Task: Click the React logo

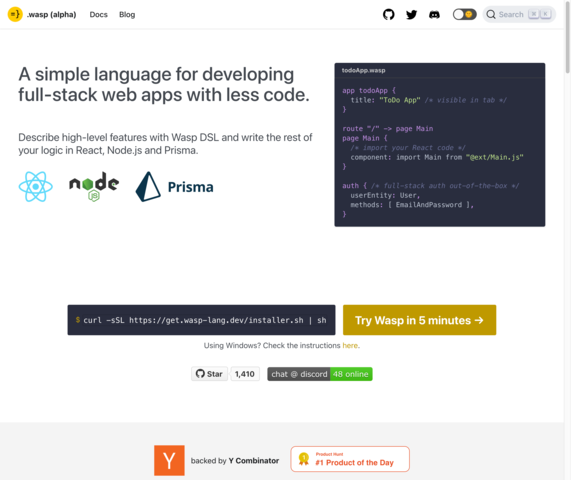Action: click(x=36, y=186)
